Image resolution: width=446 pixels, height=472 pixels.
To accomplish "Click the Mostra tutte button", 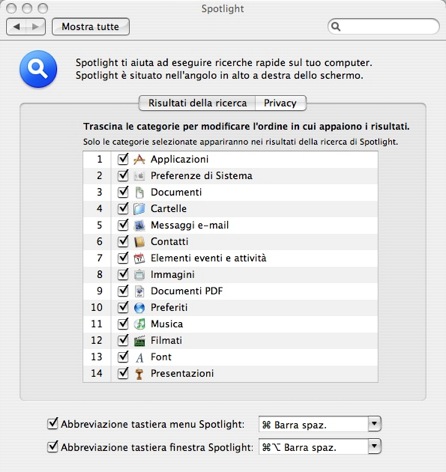I will click(x=91, y=27).
